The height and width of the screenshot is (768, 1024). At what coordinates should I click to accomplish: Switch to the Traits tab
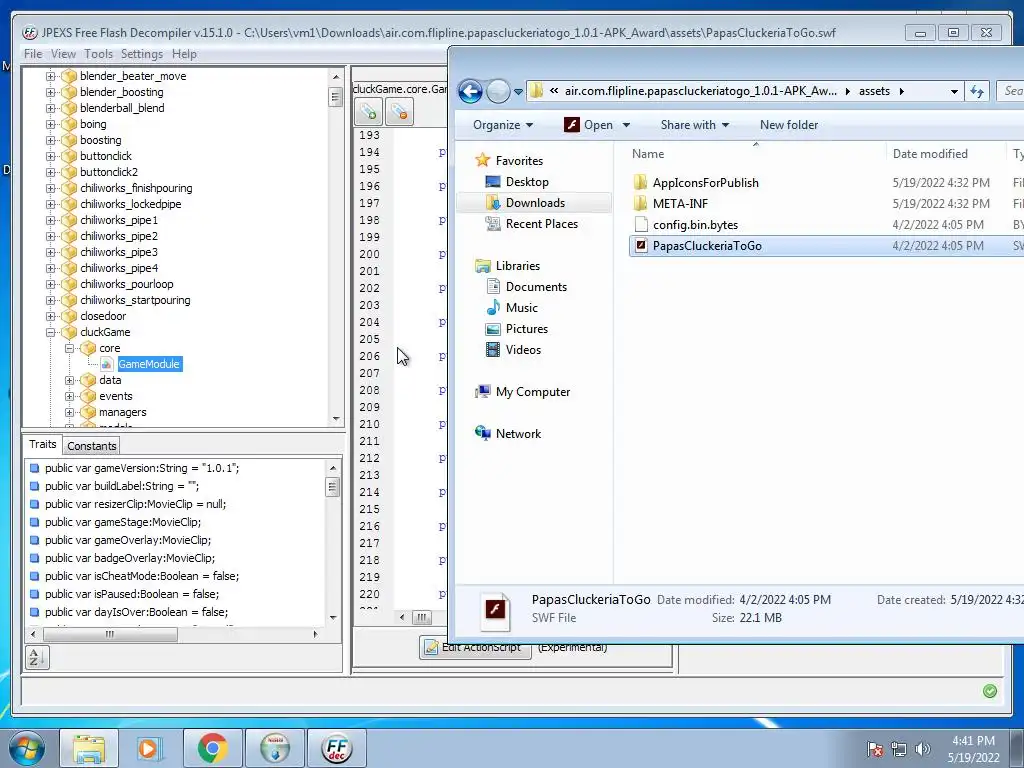(x=42, y=444)
